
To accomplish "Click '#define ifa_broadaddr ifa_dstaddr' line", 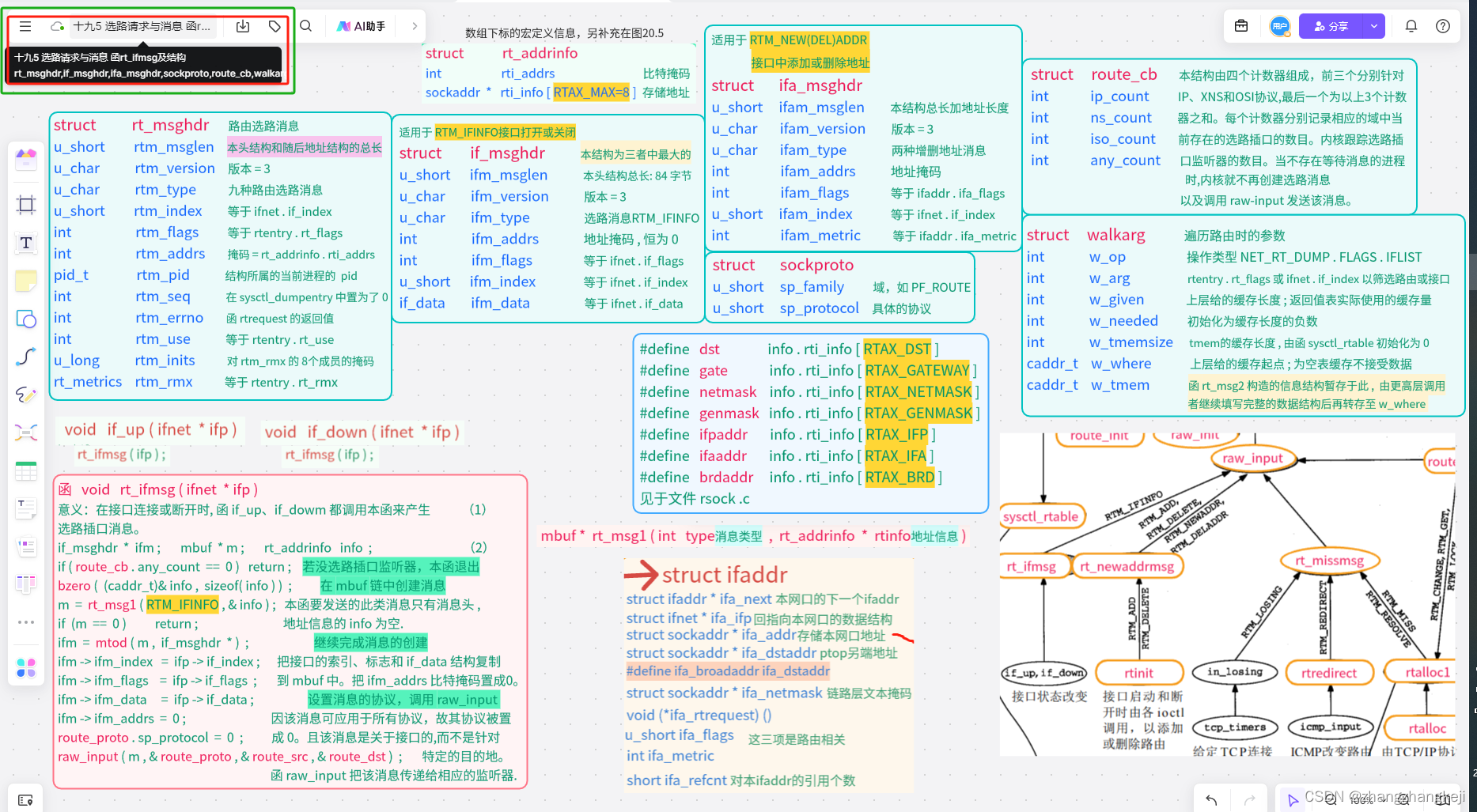I will [728, 671].
